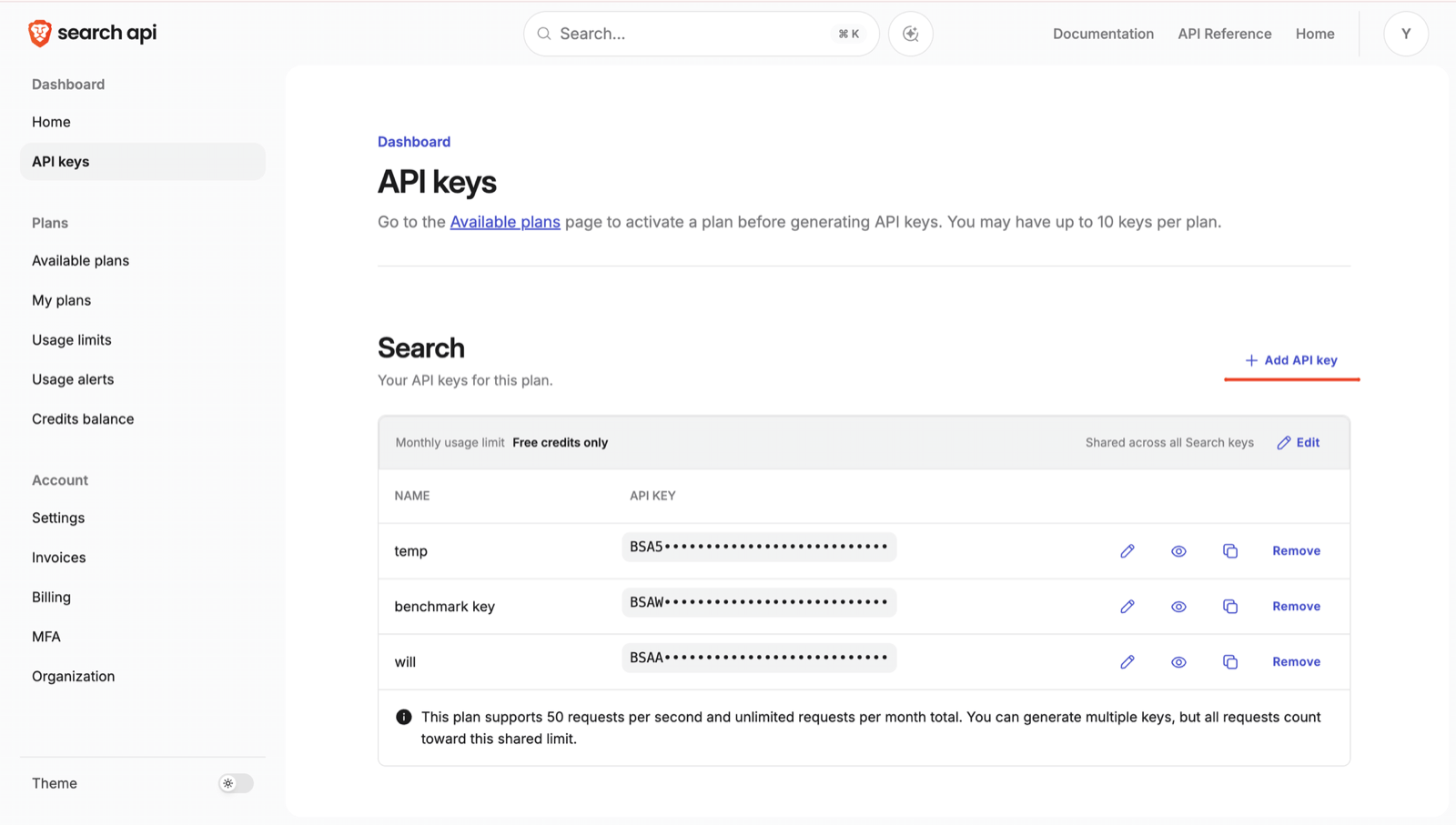
Task: Open My plans in the sidebar
Action: tap(61, 300)
